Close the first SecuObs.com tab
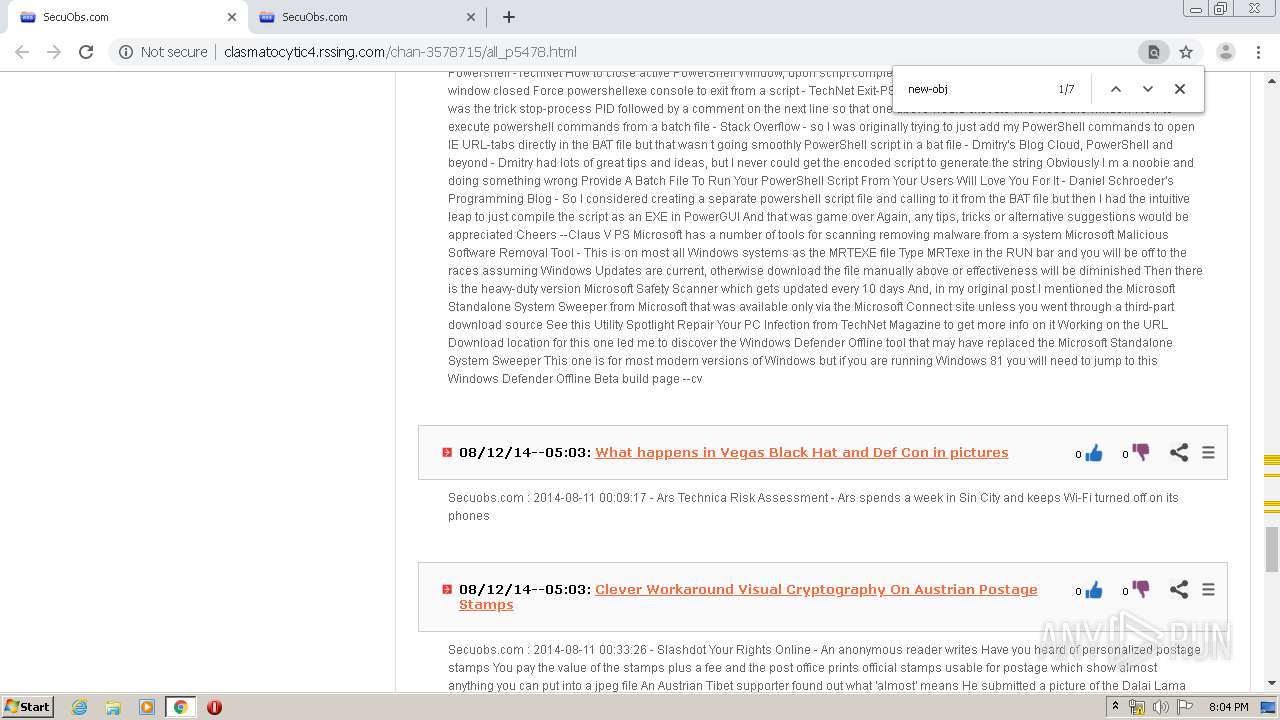The image size is (1280, 720). [232, 17]
